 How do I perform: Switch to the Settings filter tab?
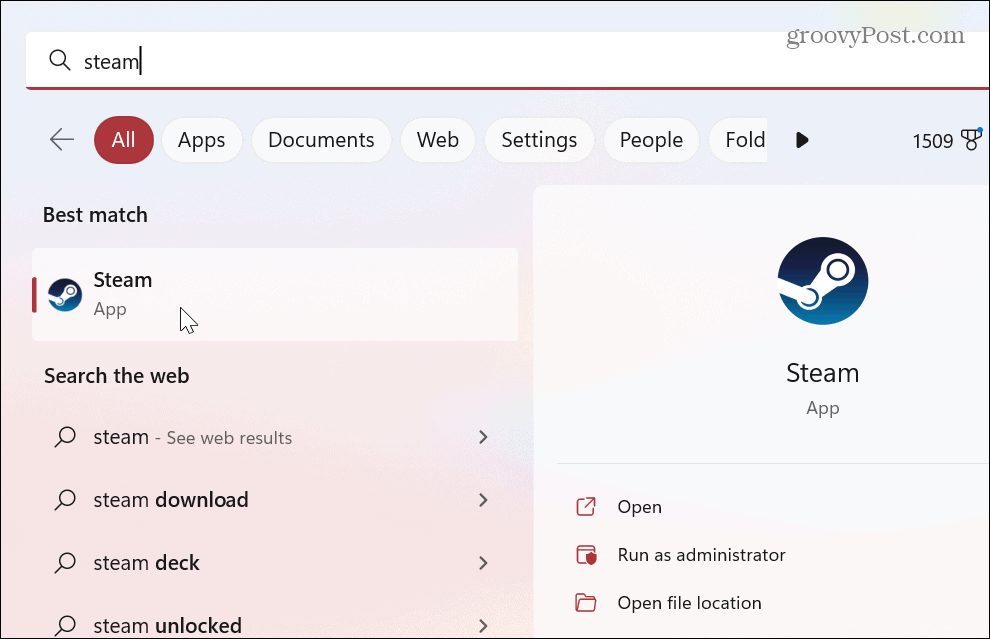539,140
